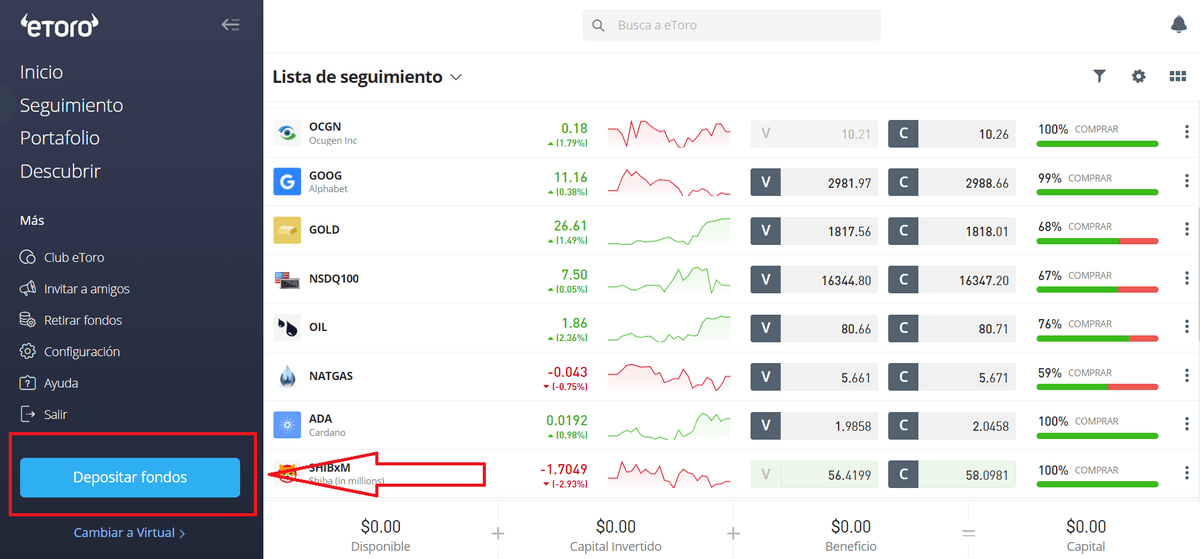The height and width of the screenshot is (559, 1200).
Task: Open the three-dot menu for NATGAS row
Action: 1186,377
